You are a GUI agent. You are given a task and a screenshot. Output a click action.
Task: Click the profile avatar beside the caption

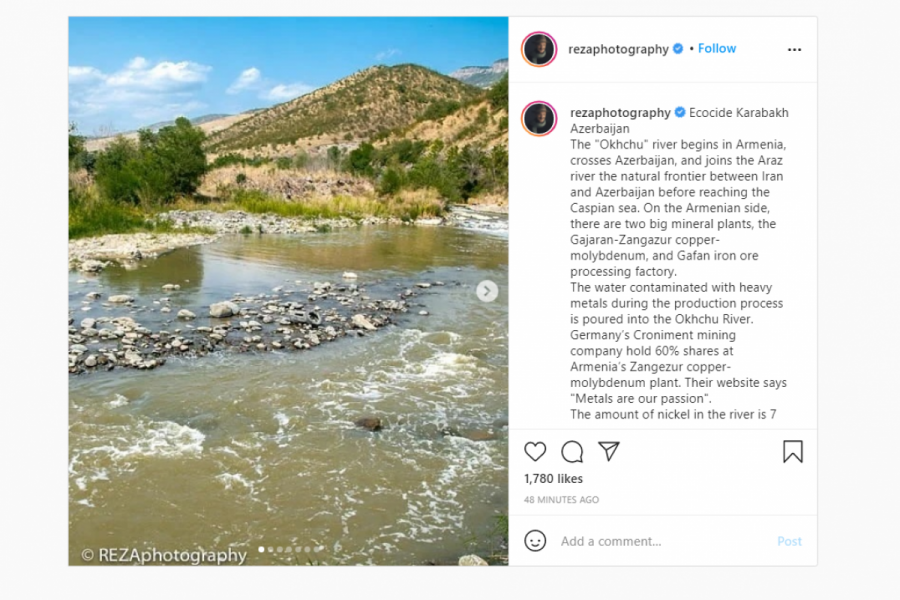tap(539, 119)
